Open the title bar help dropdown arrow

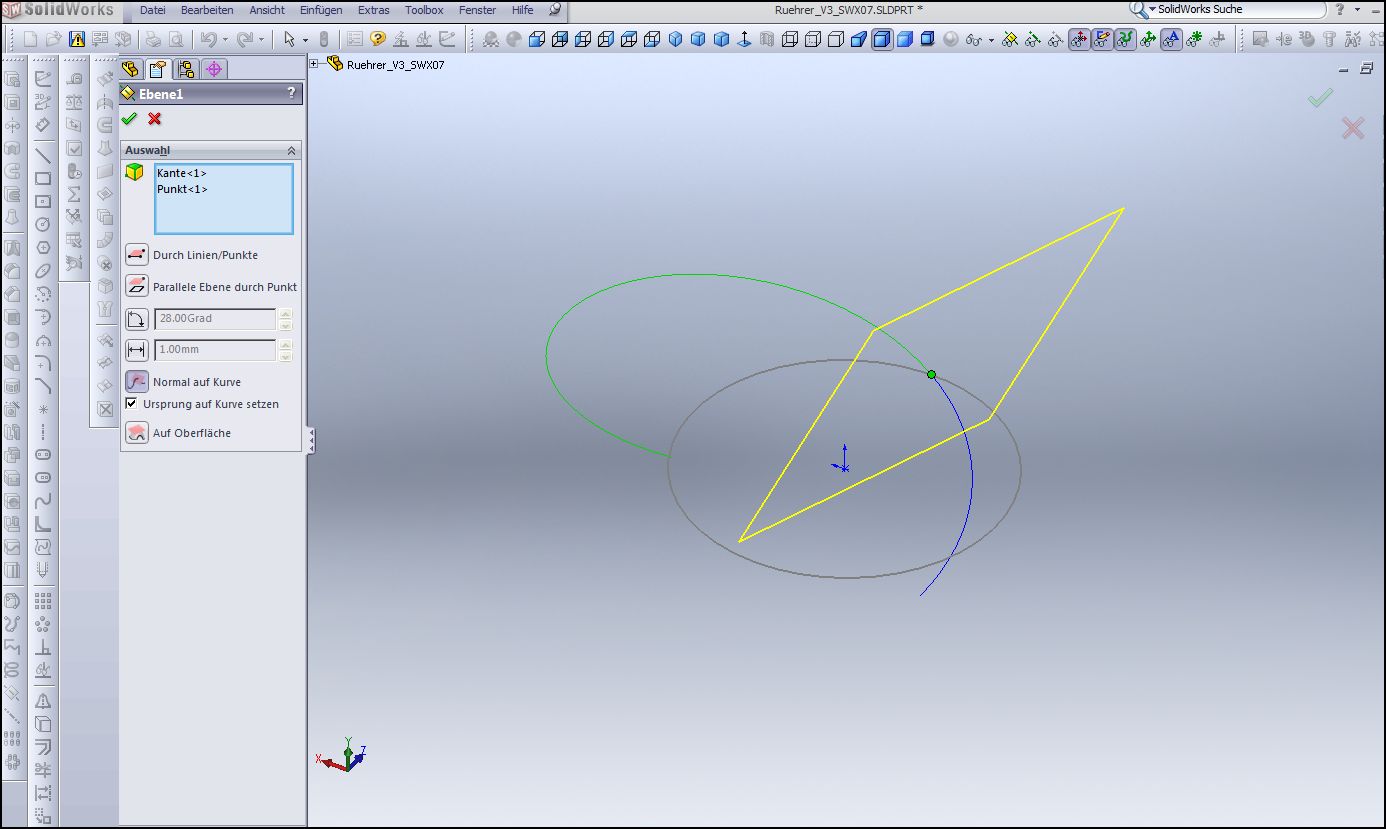1356,10
